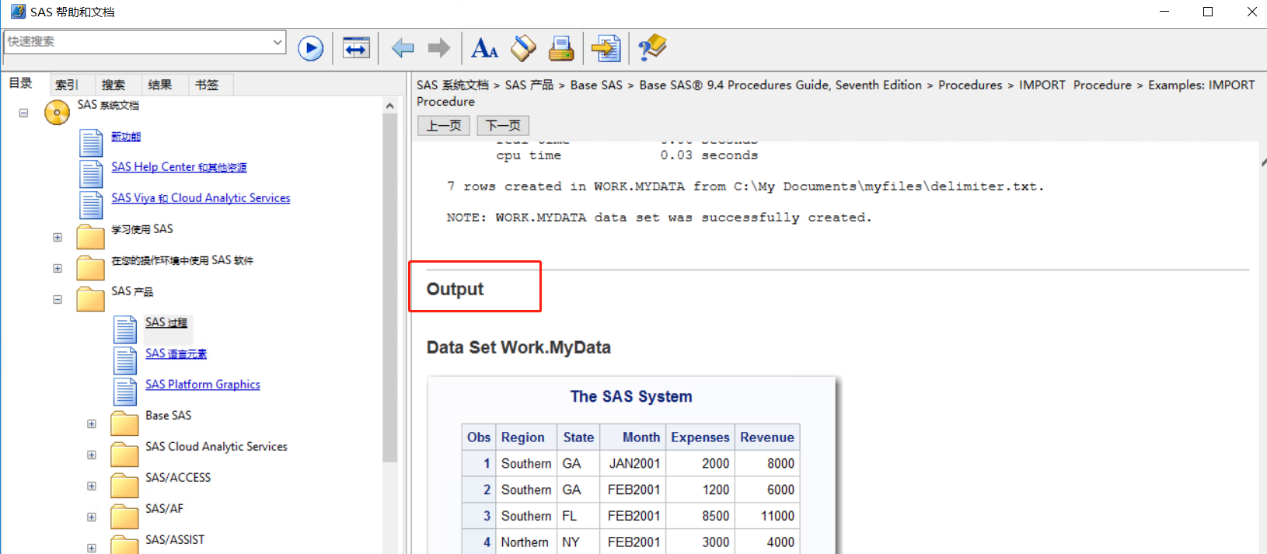Viewport: 1267px width, 554px height.
Task: Collapse the SAS 产品 tree node
Action: (x=57, y=299)
